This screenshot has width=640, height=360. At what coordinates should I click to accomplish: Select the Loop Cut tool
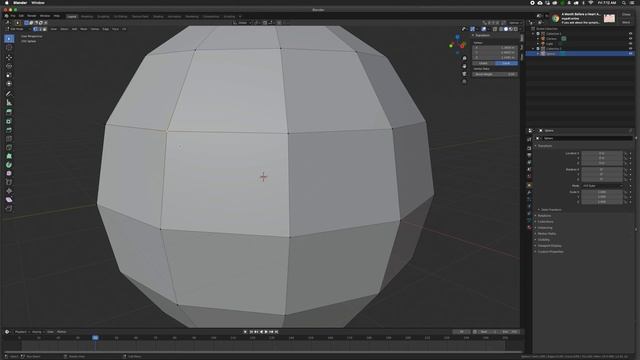pos(9,139)
